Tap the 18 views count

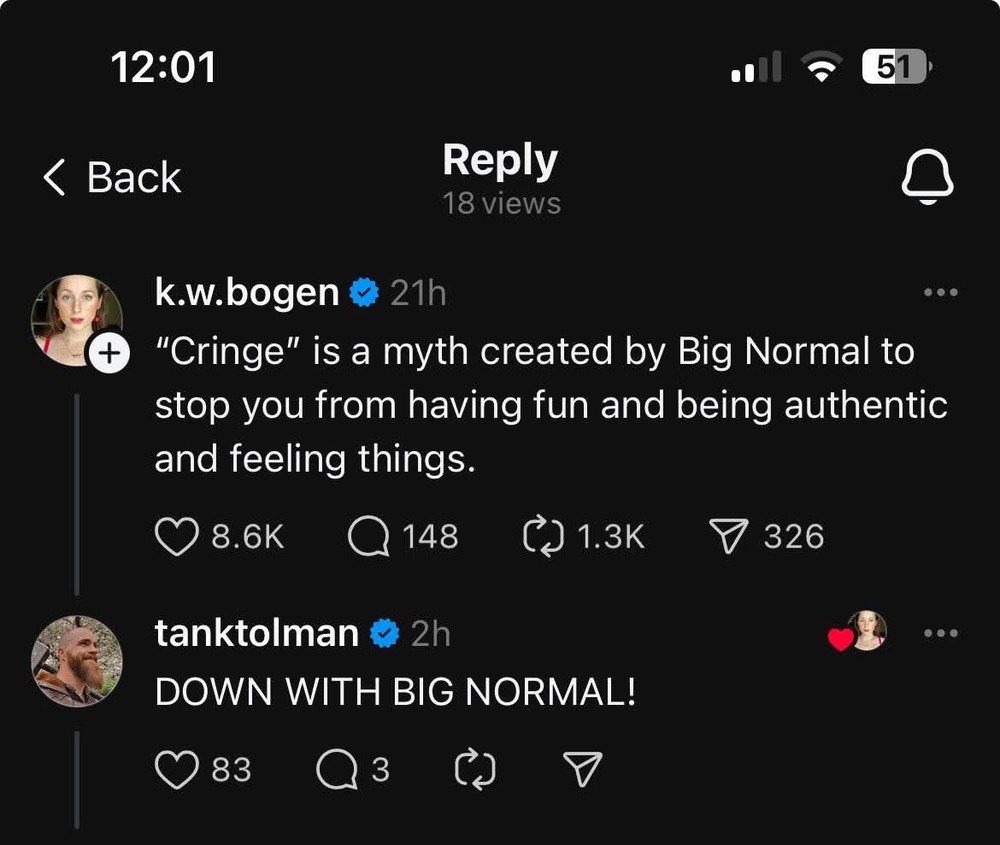tap(501, 203)
